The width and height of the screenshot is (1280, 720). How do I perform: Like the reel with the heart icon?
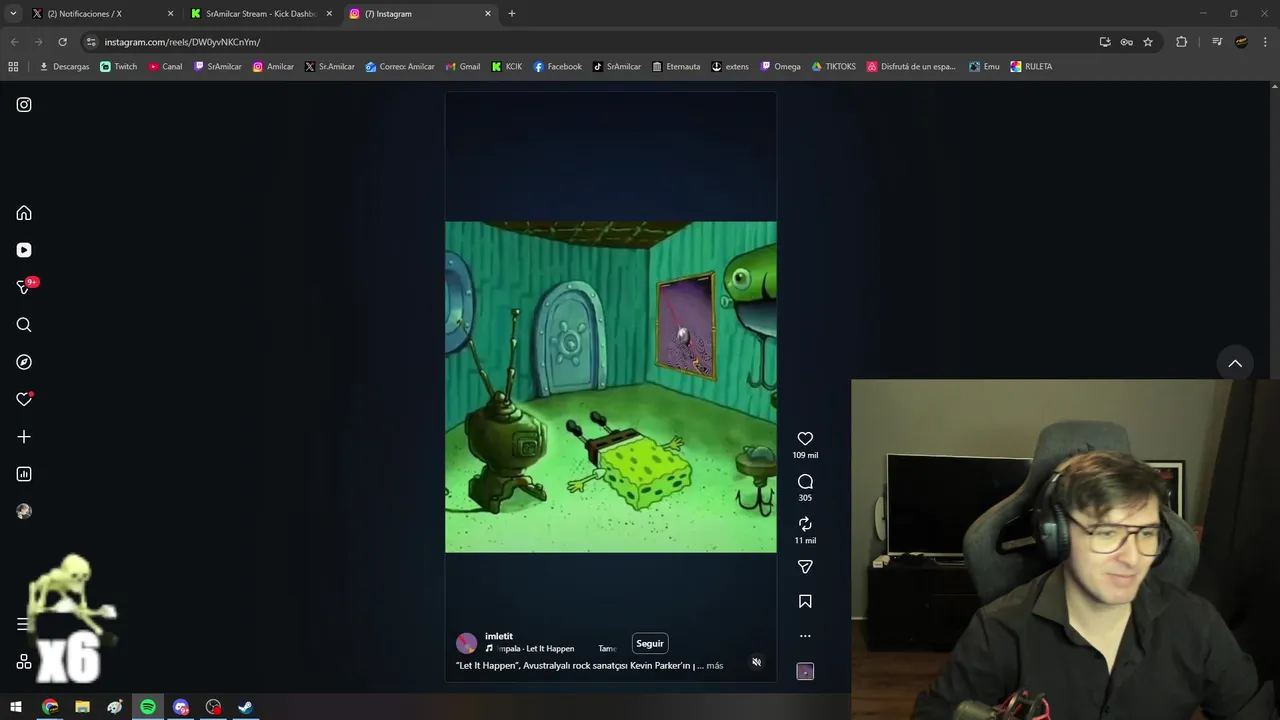805,438
